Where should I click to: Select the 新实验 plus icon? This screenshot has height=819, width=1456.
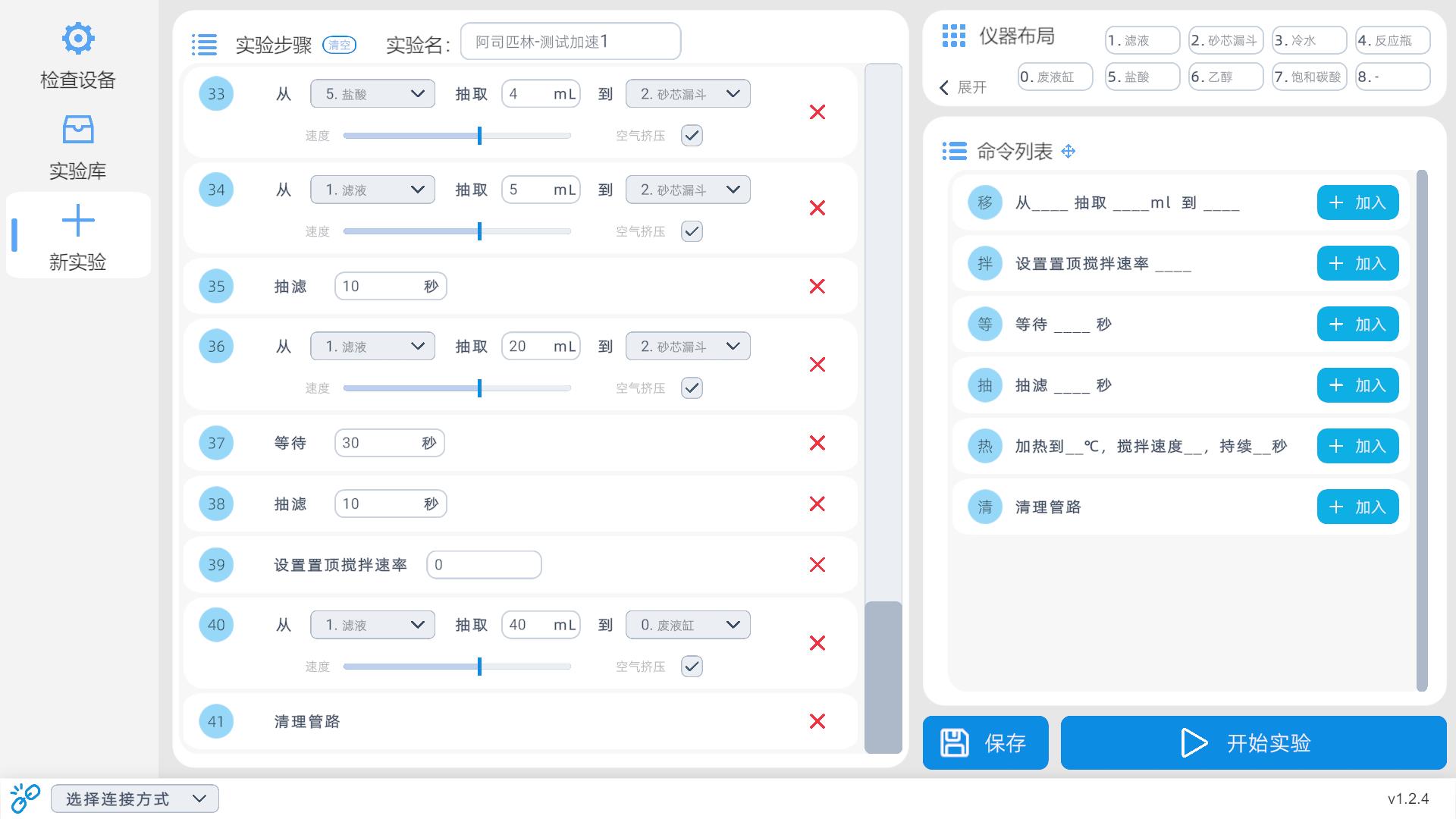[78, 220]
